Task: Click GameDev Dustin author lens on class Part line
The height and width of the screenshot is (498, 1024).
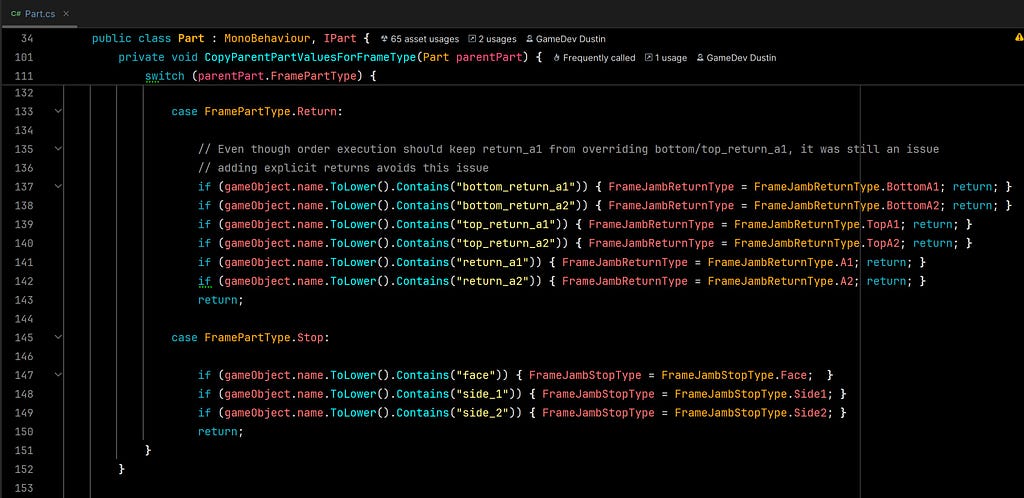Action: pos(565,39)
